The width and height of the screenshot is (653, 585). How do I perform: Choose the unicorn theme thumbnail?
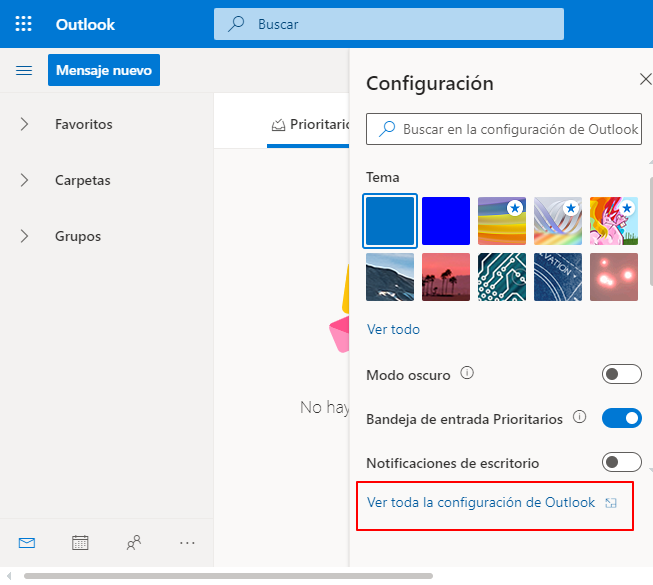pos(613,221)
